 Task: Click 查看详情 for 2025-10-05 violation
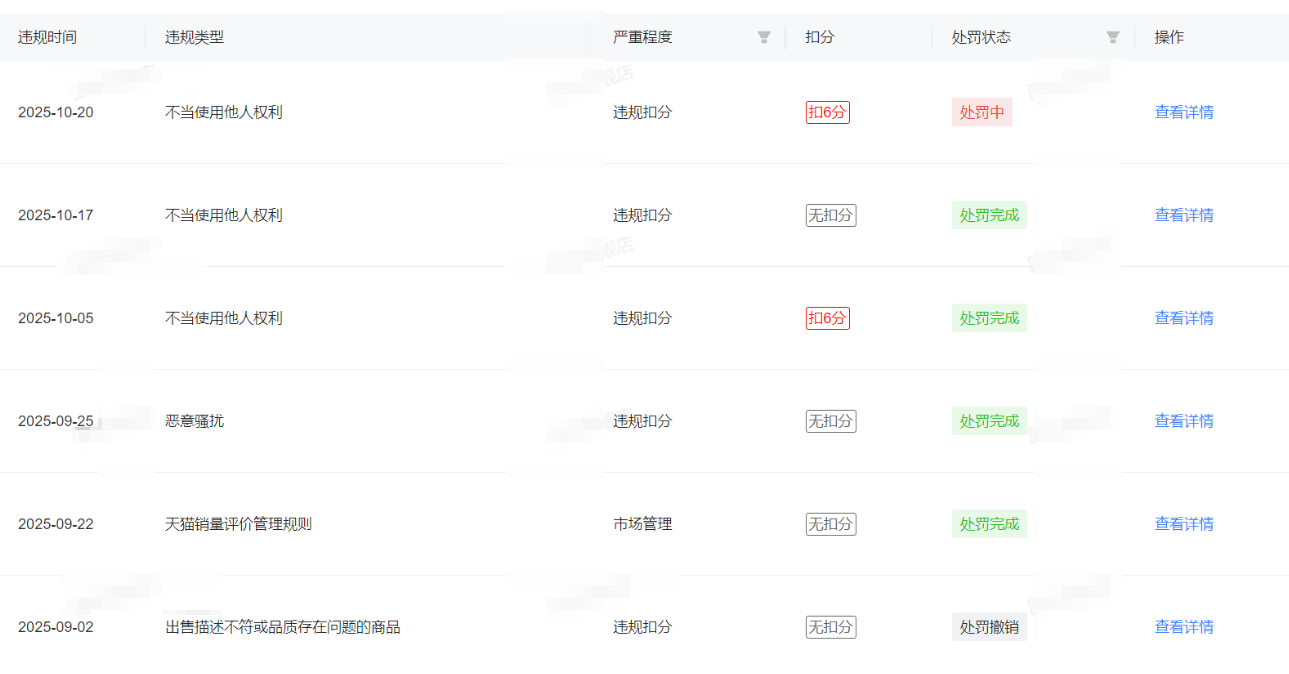1184,319
